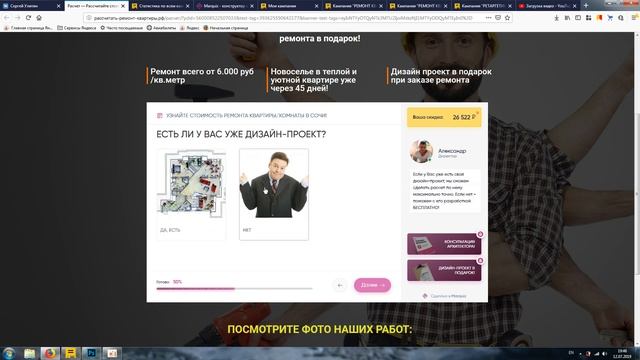Click the Консультация архитектора bonus card
Image resolution: width=640 pixels, height=360 pixels.
(x=444, y=244)
